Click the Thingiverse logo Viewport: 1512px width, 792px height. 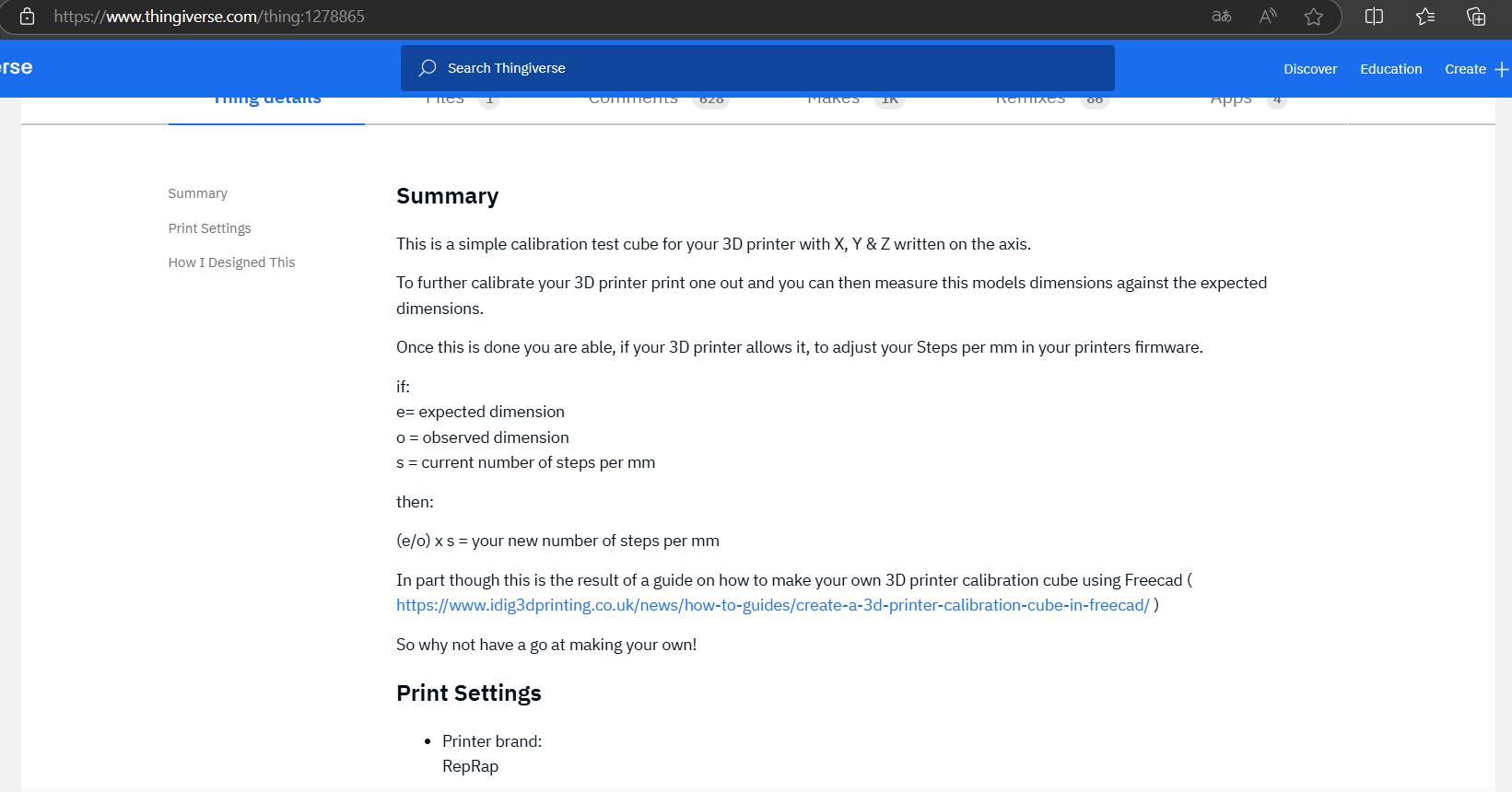tap(17, 67)
